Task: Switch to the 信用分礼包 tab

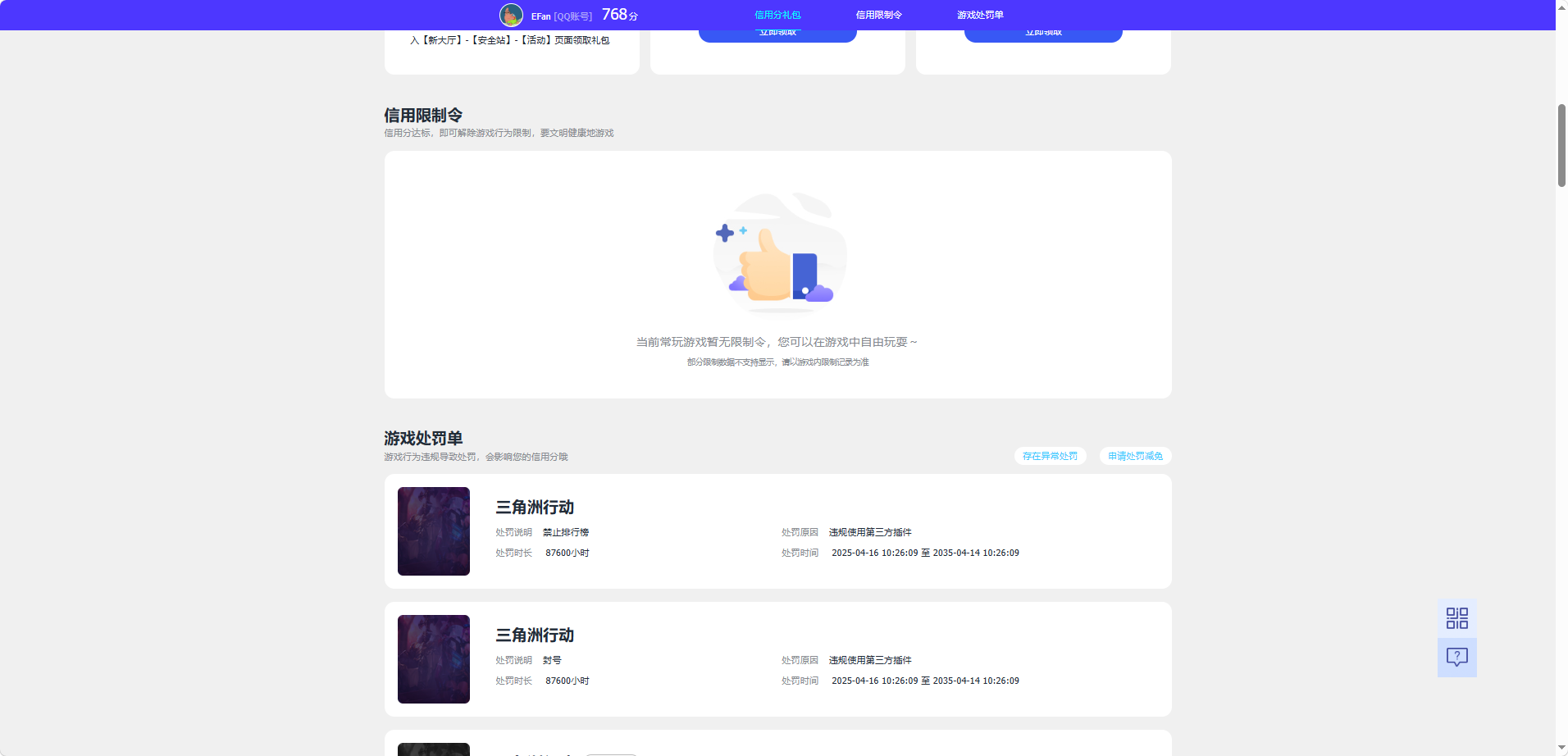Action: pos(776,14)
